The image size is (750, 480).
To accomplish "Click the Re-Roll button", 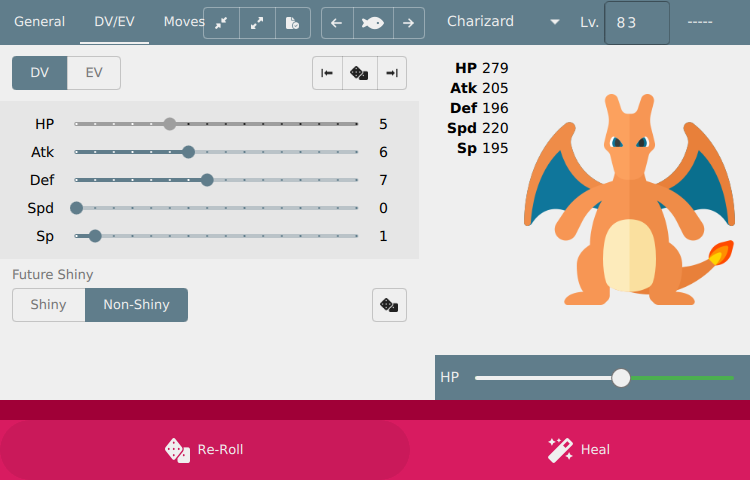I will coord(205,450).
